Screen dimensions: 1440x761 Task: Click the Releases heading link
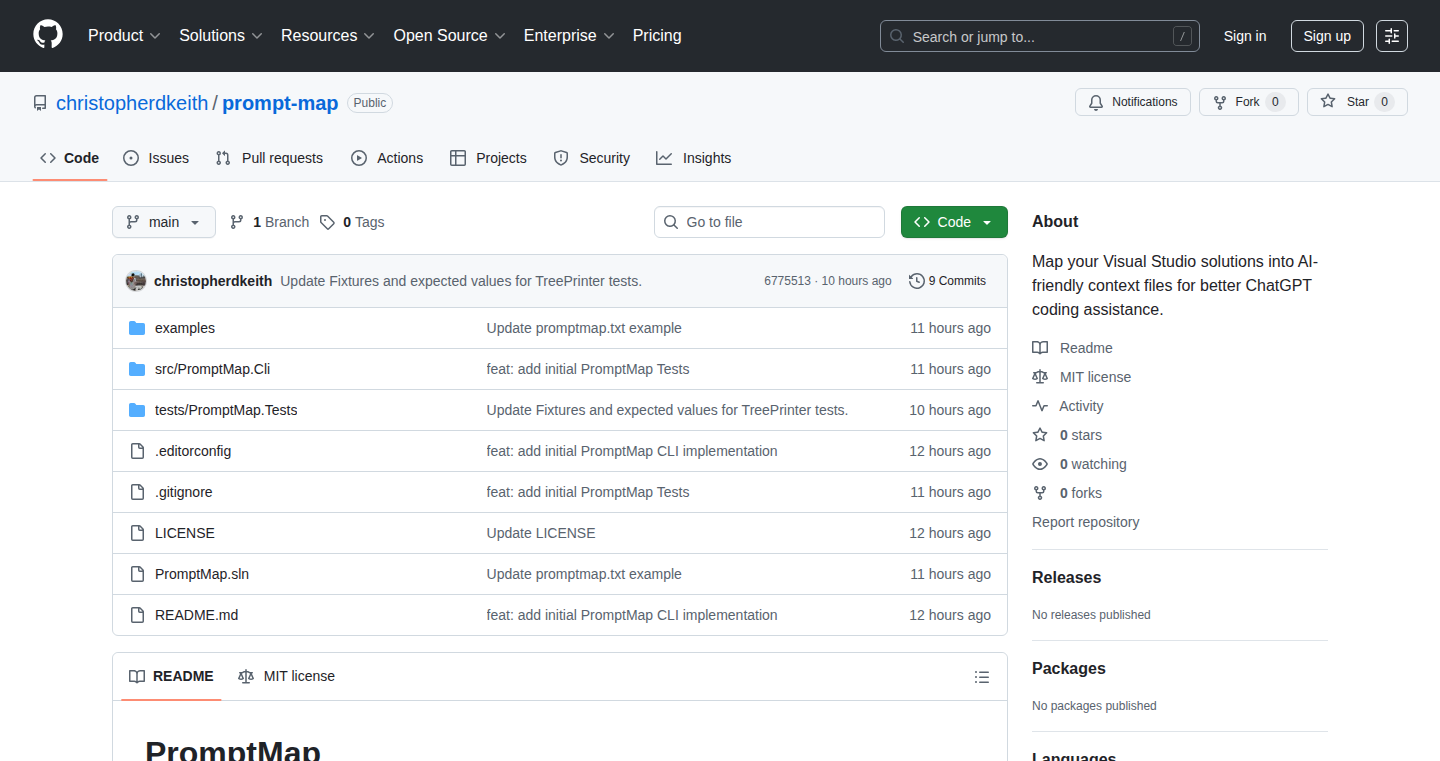1066,578
